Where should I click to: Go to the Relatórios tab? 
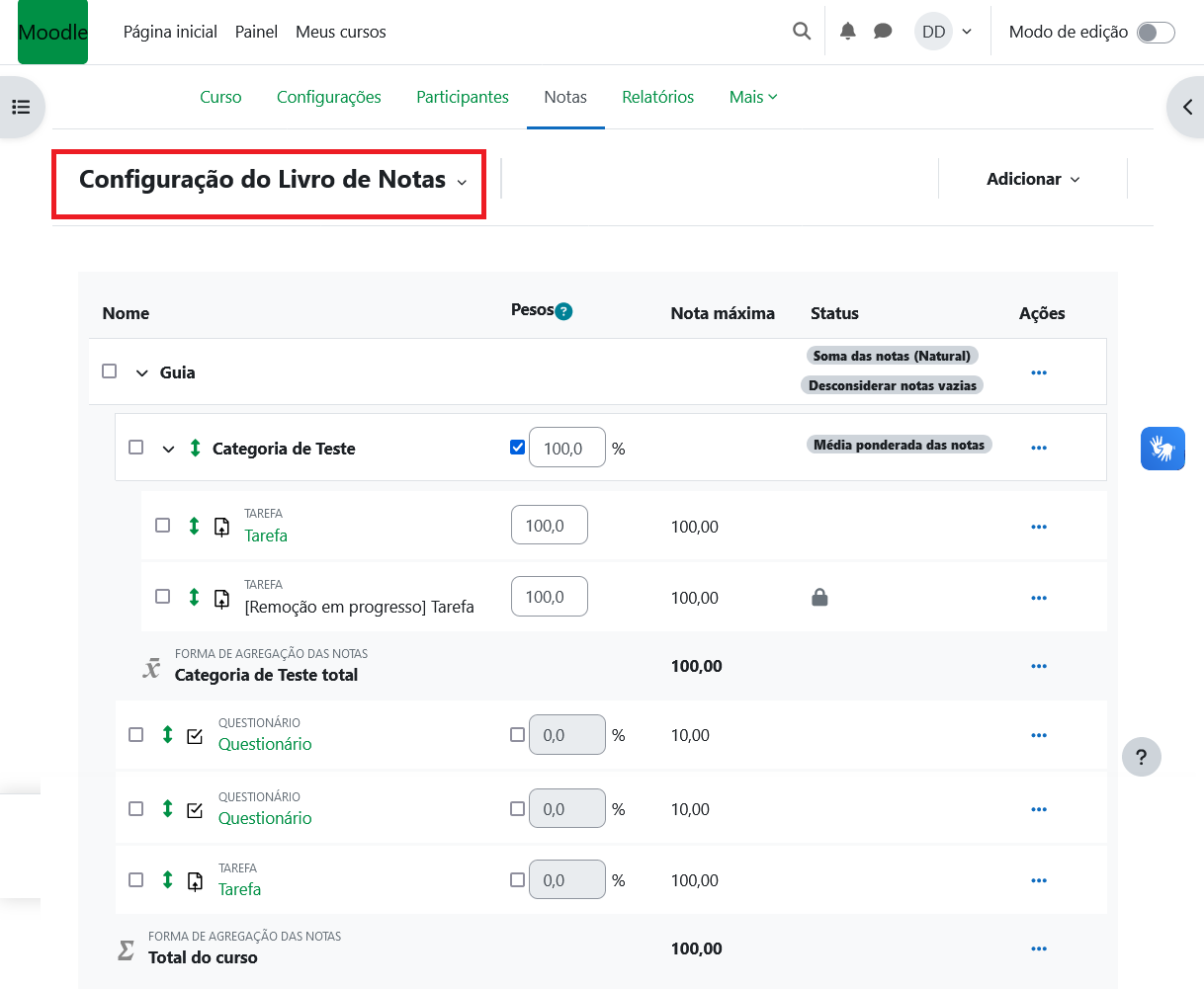coord(657,97)
